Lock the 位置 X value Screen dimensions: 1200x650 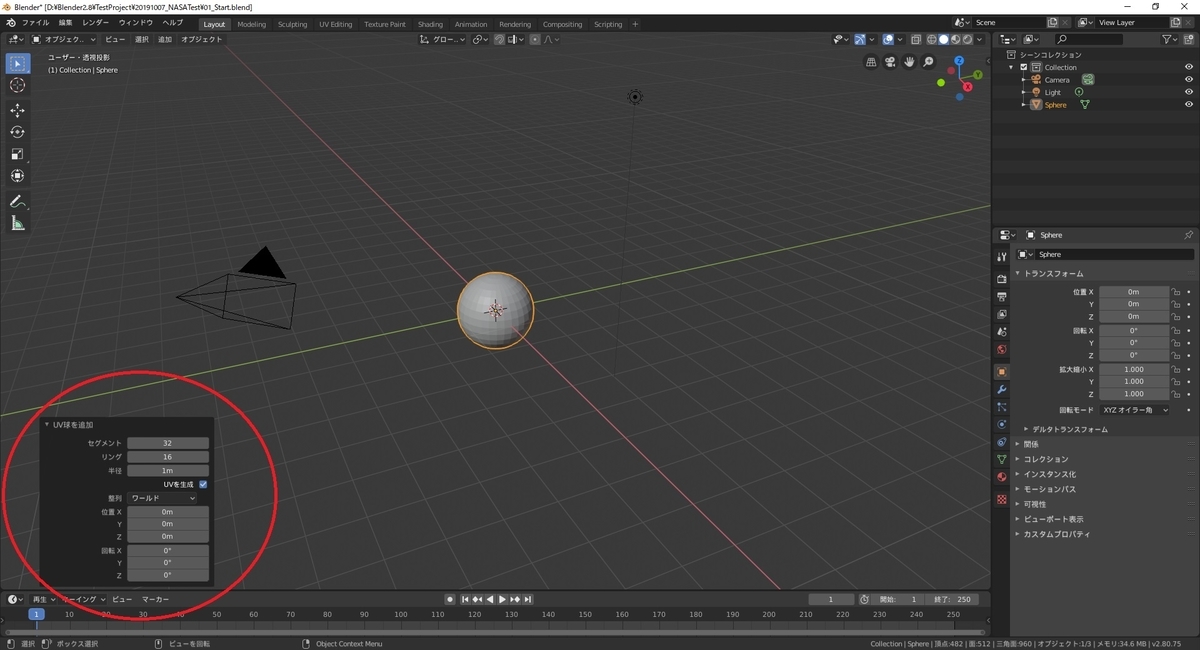pyautogui.click(x=1176, y=292)
